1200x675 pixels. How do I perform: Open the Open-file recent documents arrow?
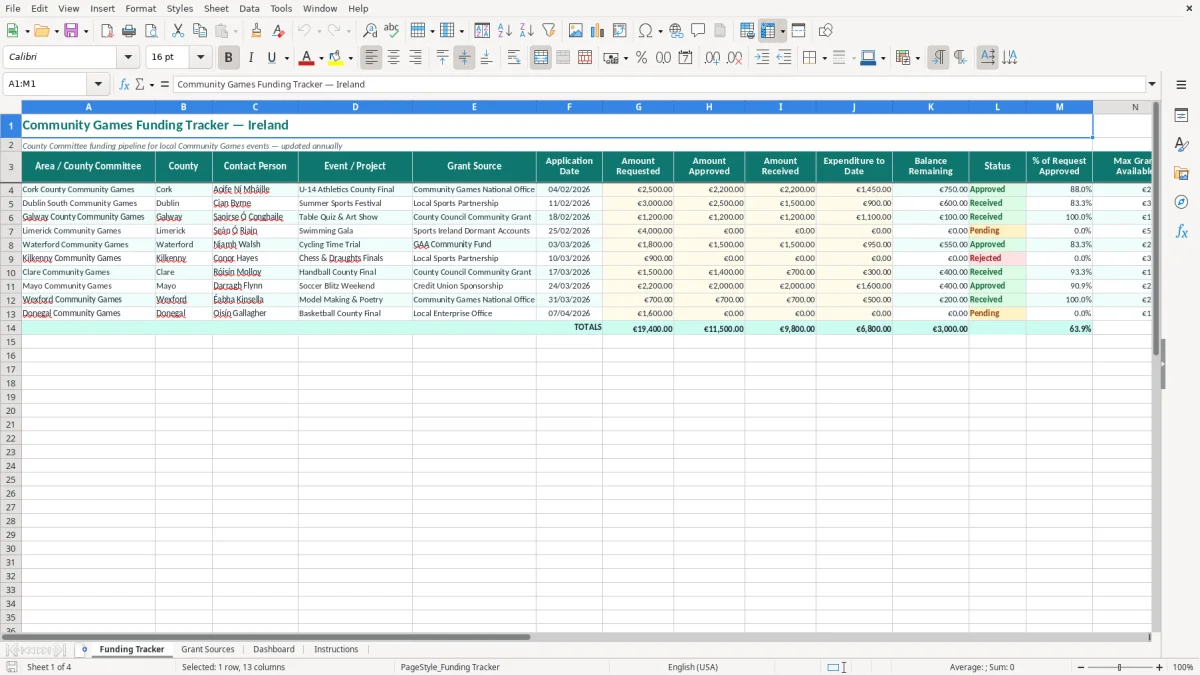(57, 31)
